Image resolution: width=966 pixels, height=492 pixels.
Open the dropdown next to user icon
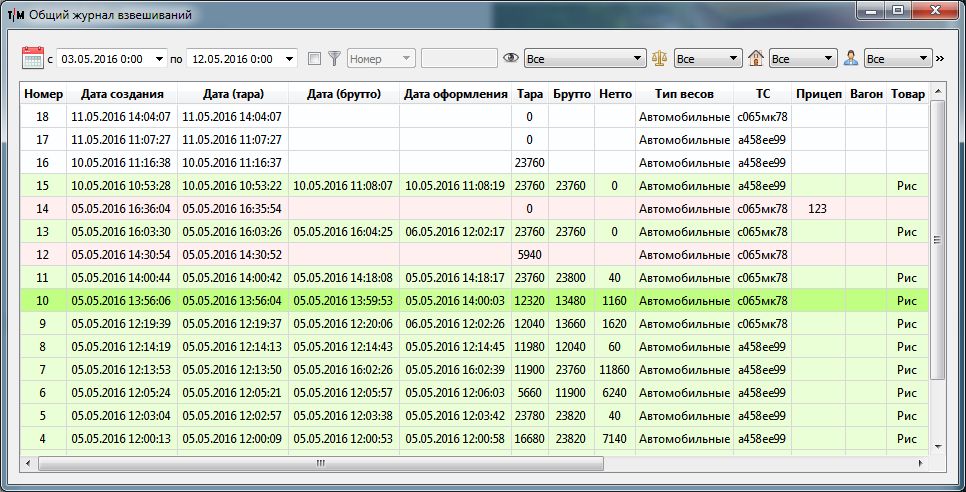point(923,59)
